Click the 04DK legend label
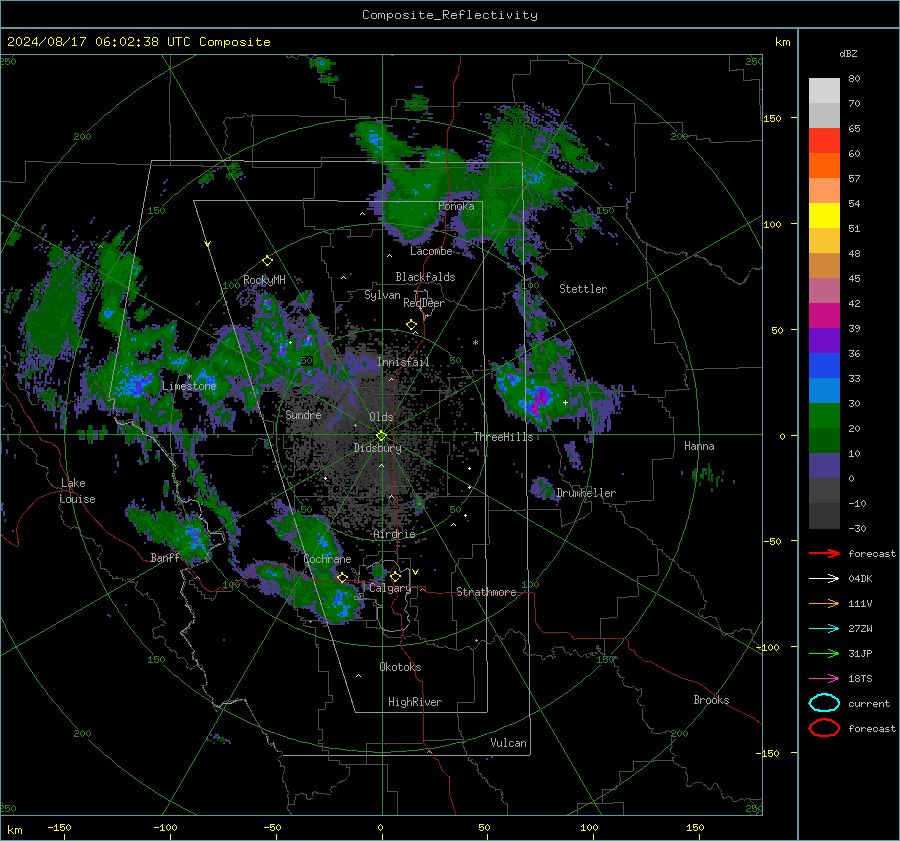The height and width of the screenshot is (841, 900). [860, 579]
